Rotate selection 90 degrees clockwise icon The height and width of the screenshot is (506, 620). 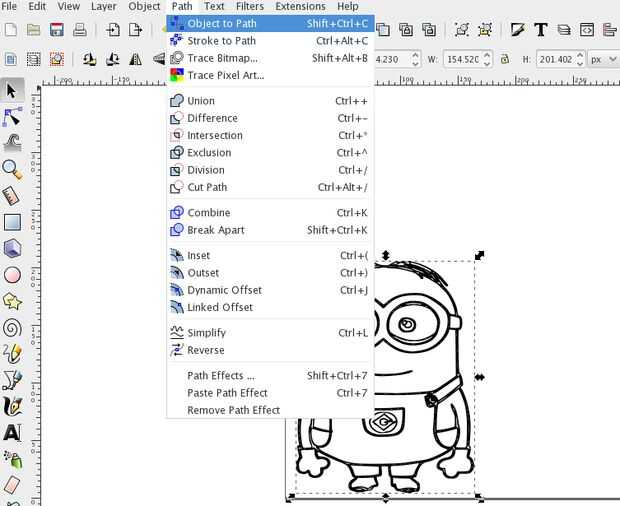point(113,59)
